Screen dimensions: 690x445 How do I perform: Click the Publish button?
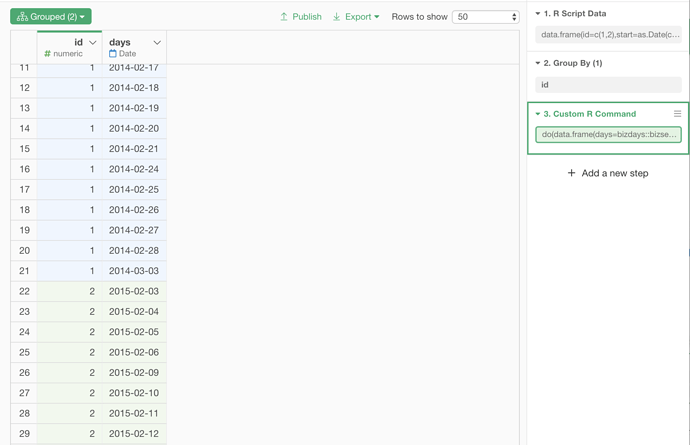[x=301, y=17]
